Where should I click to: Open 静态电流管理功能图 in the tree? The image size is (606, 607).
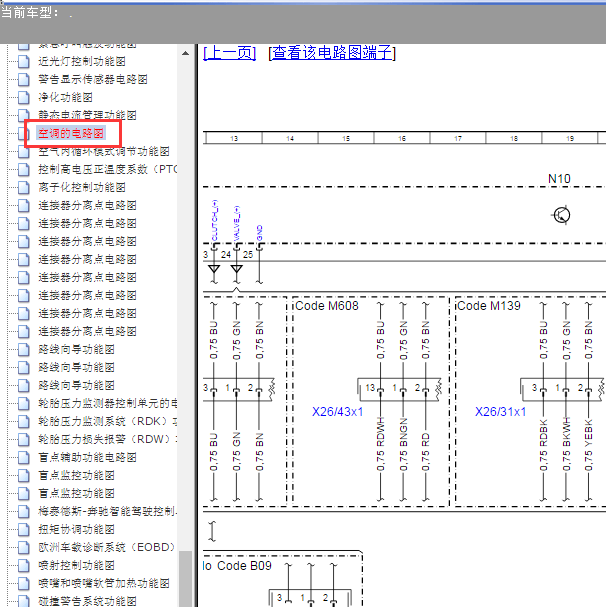[x=87, y=116]
